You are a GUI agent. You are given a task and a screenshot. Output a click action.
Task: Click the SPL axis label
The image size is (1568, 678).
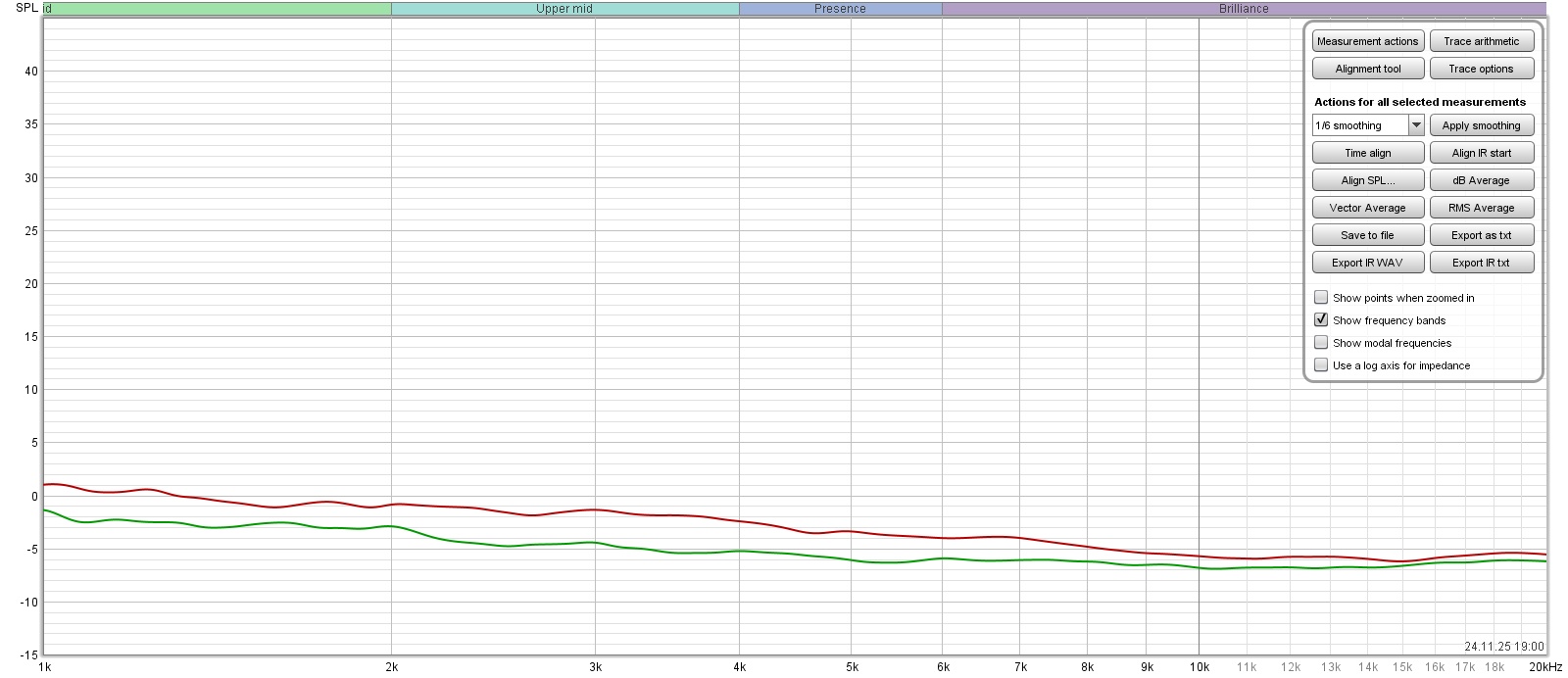point(26,8)
